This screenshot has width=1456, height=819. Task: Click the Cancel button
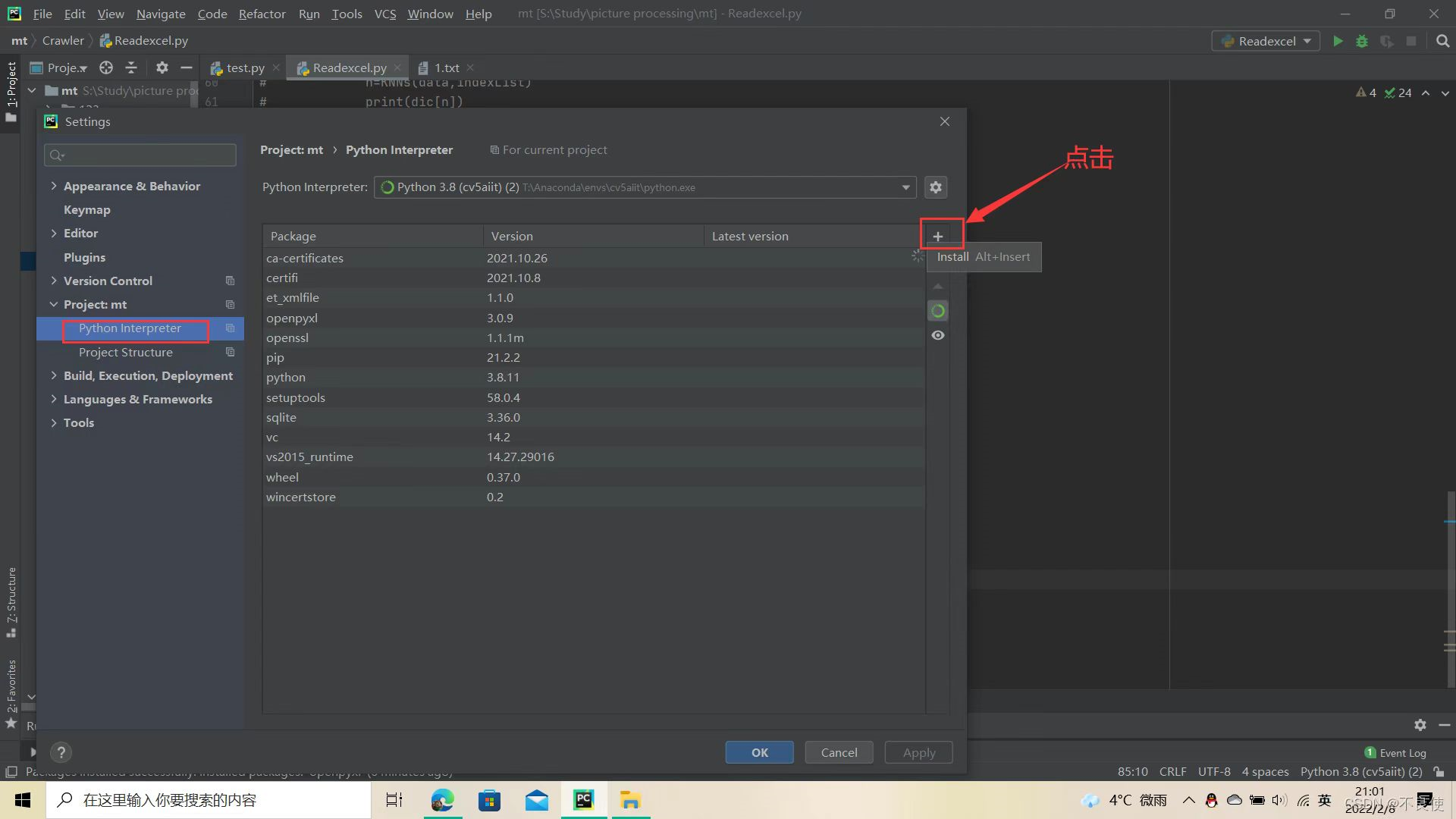pyautogui.click(x=839, y=752)
